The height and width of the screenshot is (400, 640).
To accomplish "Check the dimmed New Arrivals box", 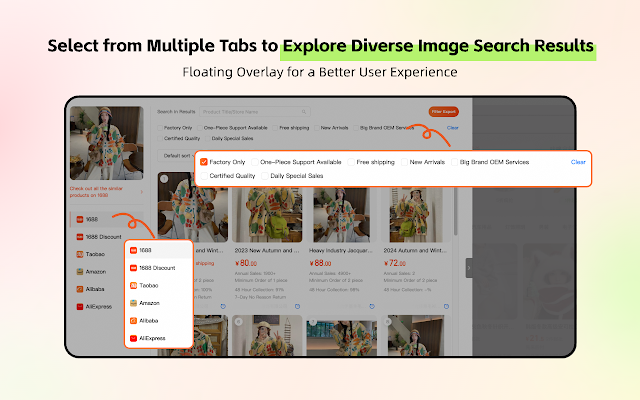I will point(317,128).
